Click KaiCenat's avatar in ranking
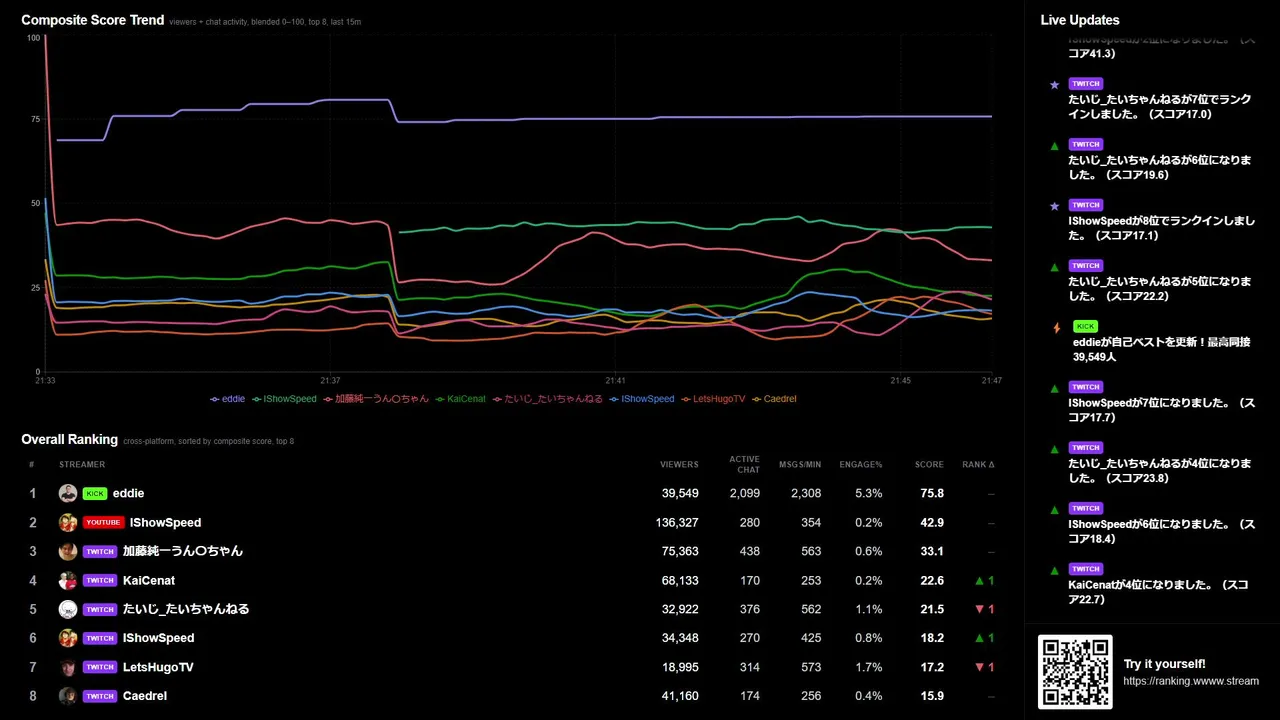Viewport: 1280px width, 720px height. tap(68, 580)
